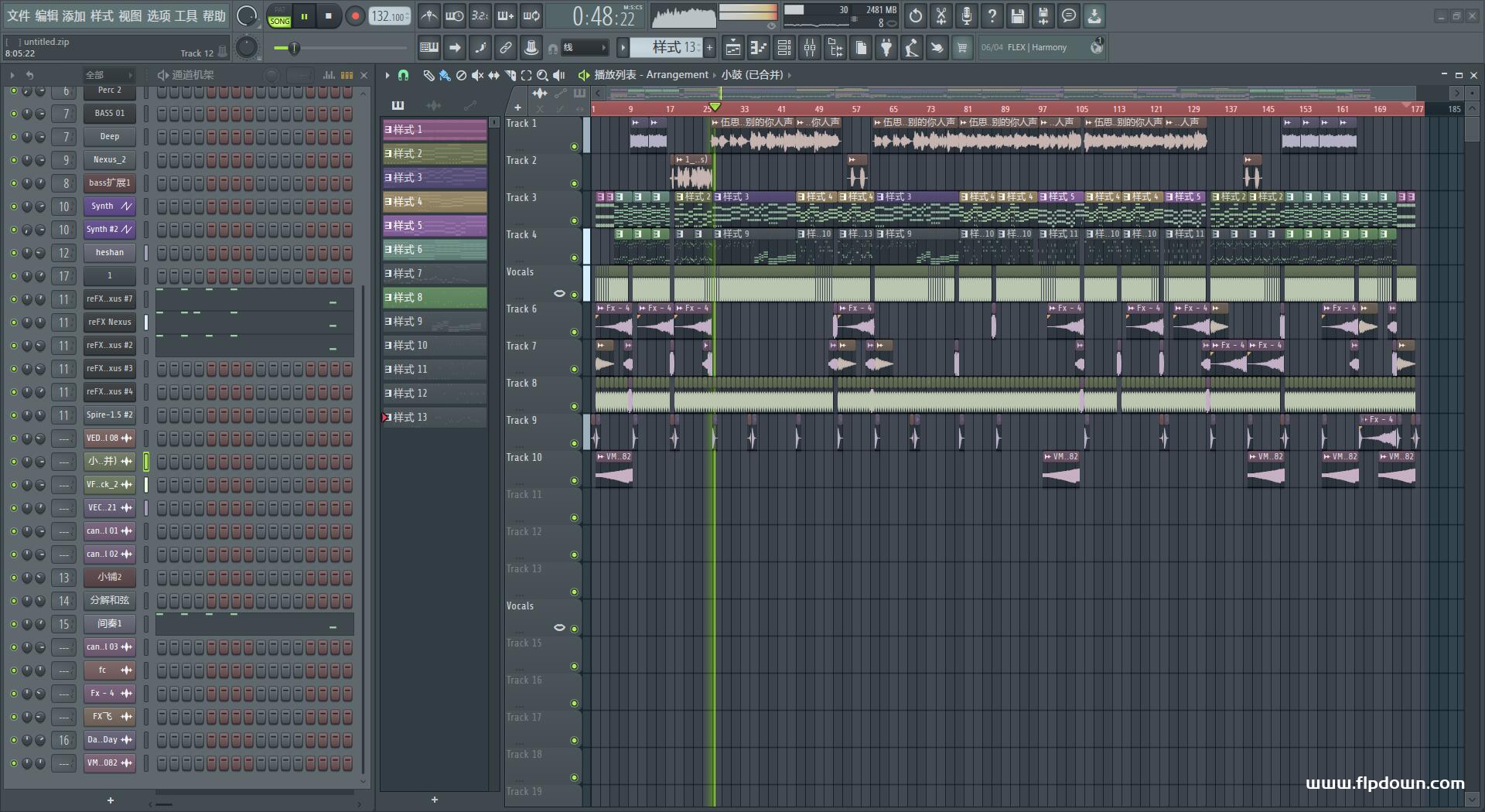Select the playlist Paint brush tool
This screenshot has width=1485, height=812.
click(445, 75)
